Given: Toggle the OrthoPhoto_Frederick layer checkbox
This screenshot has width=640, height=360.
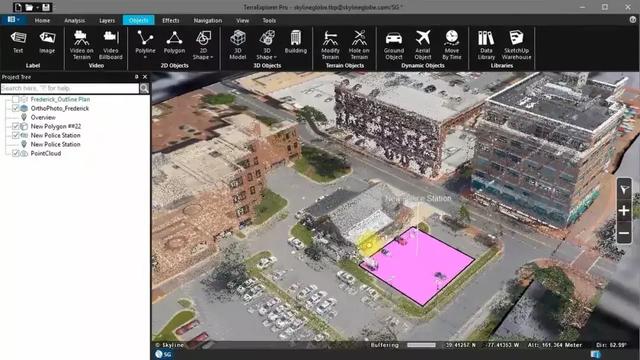Looking at the screenshot, I should point(16,108).
